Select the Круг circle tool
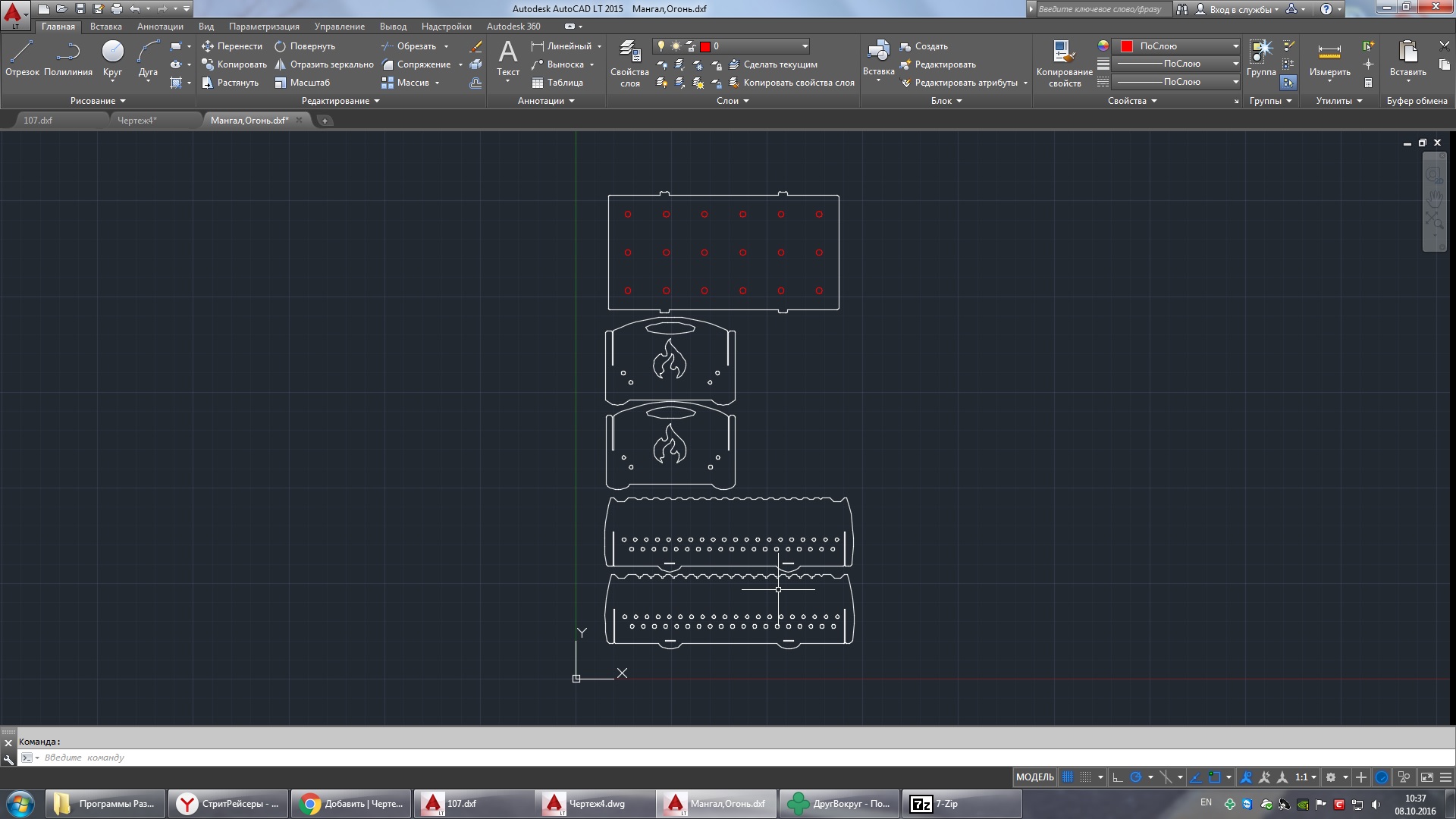Screen dimensions: 1456x819 pyautogui.click(x=112, y=58)
